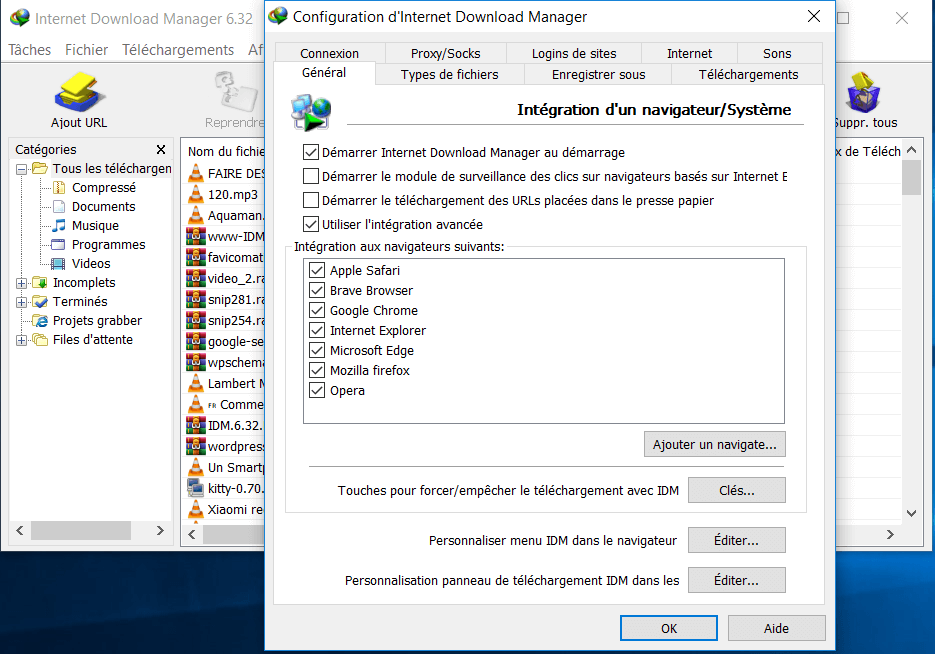Click the Compressé category icon
The width and height of the screenshot is (935, 654).
pos(59,188)
